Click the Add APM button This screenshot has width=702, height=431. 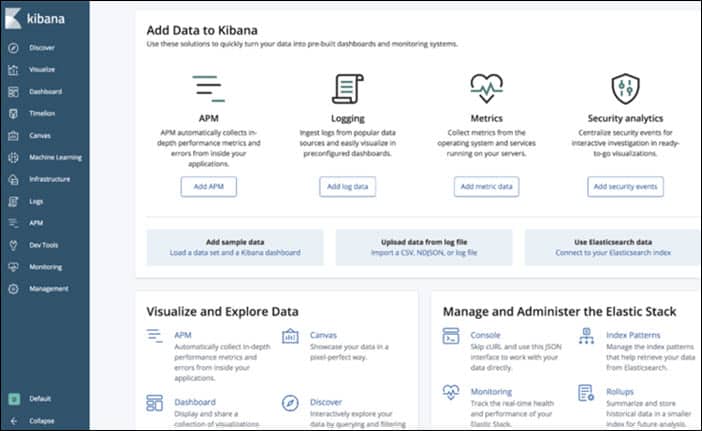pyautogui.click(x=209, y=187)
